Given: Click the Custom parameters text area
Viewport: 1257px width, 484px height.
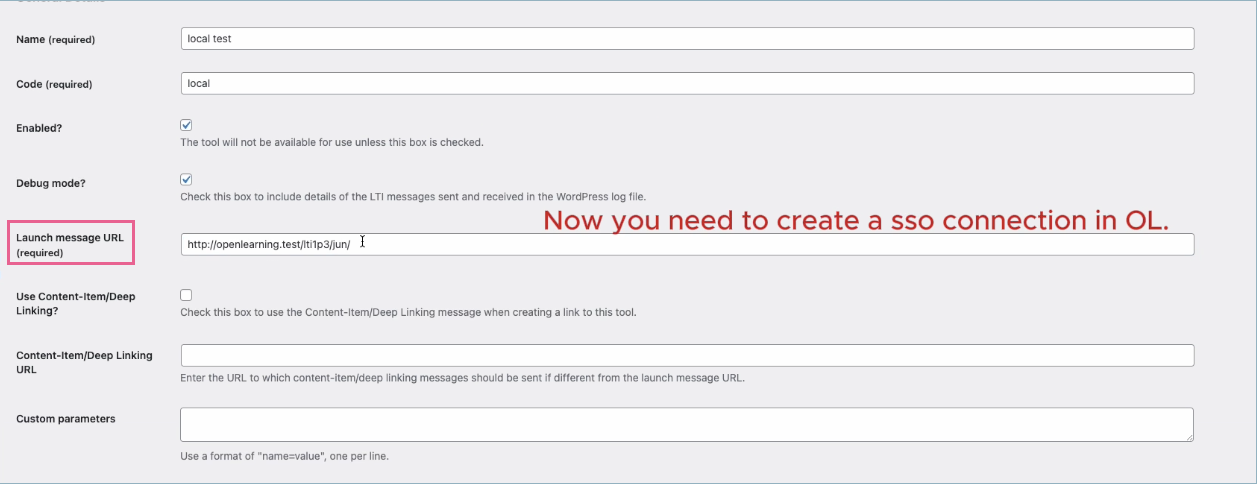Looking at the screenshot, I should [x=687, y=424].
